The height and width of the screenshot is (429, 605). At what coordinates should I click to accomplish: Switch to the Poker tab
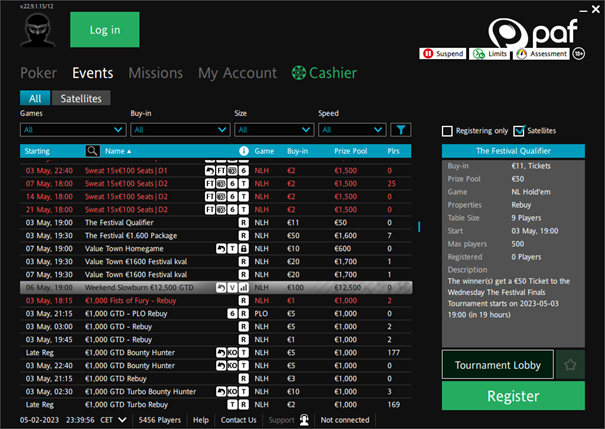tap(39, 73)
